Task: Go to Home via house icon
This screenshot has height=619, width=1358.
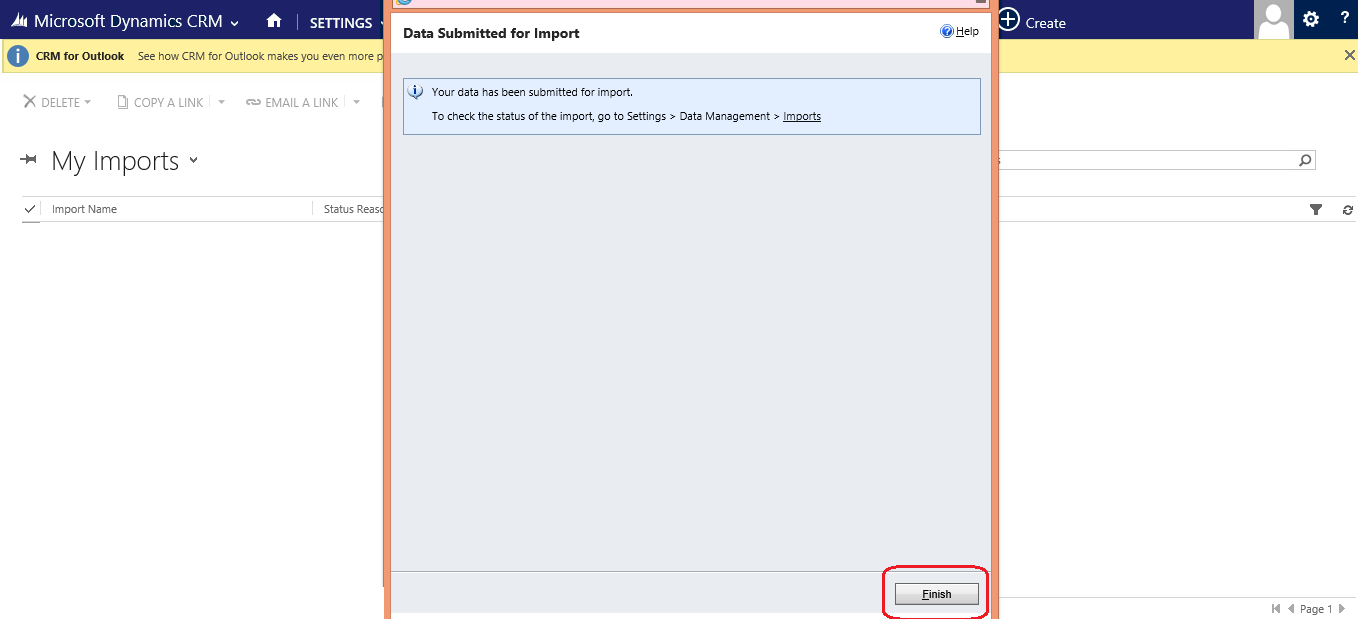Action: tap(274, 21)
